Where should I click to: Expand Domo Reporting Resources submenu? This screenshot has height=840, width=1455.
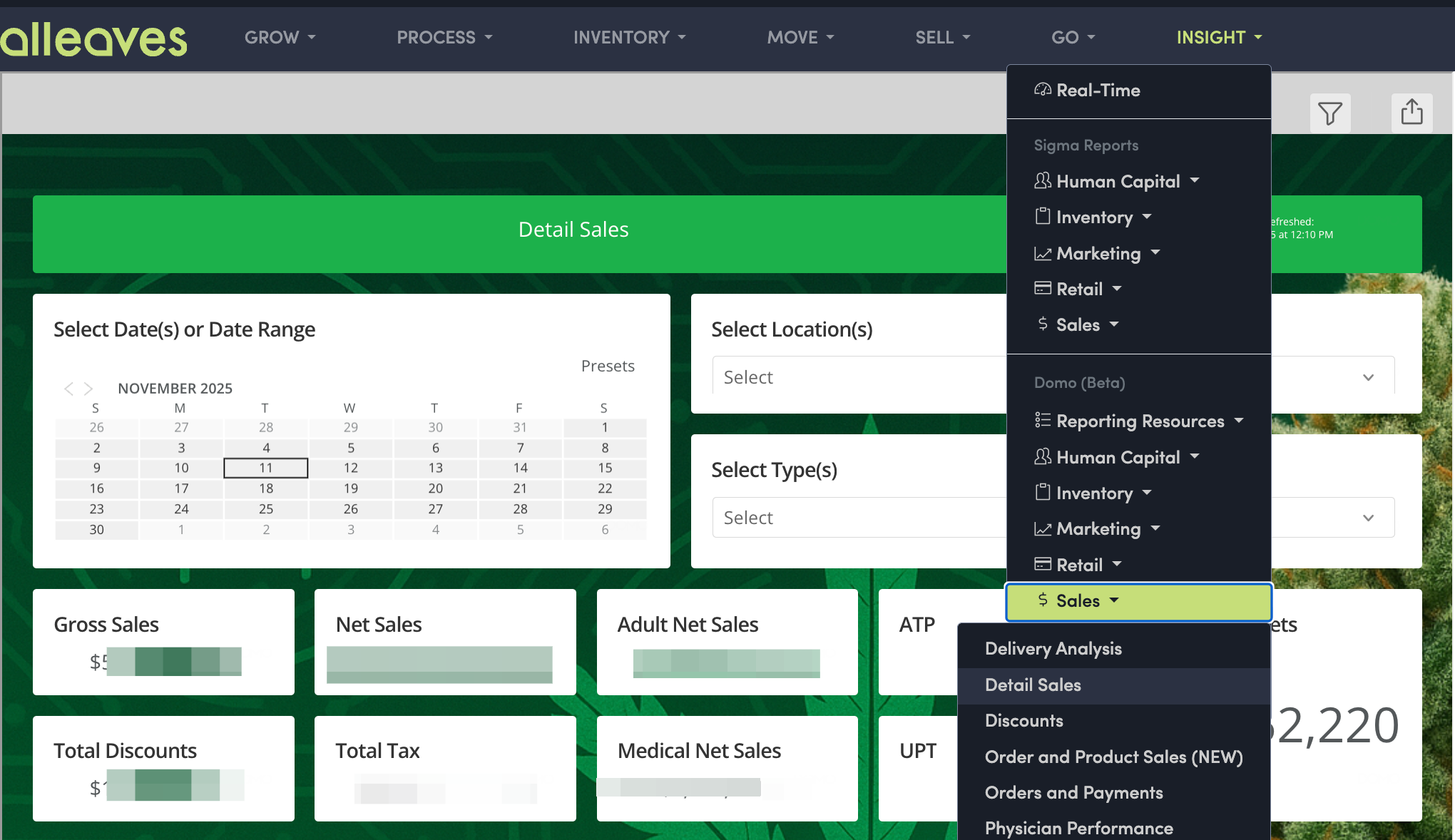tap(1139, 421)
